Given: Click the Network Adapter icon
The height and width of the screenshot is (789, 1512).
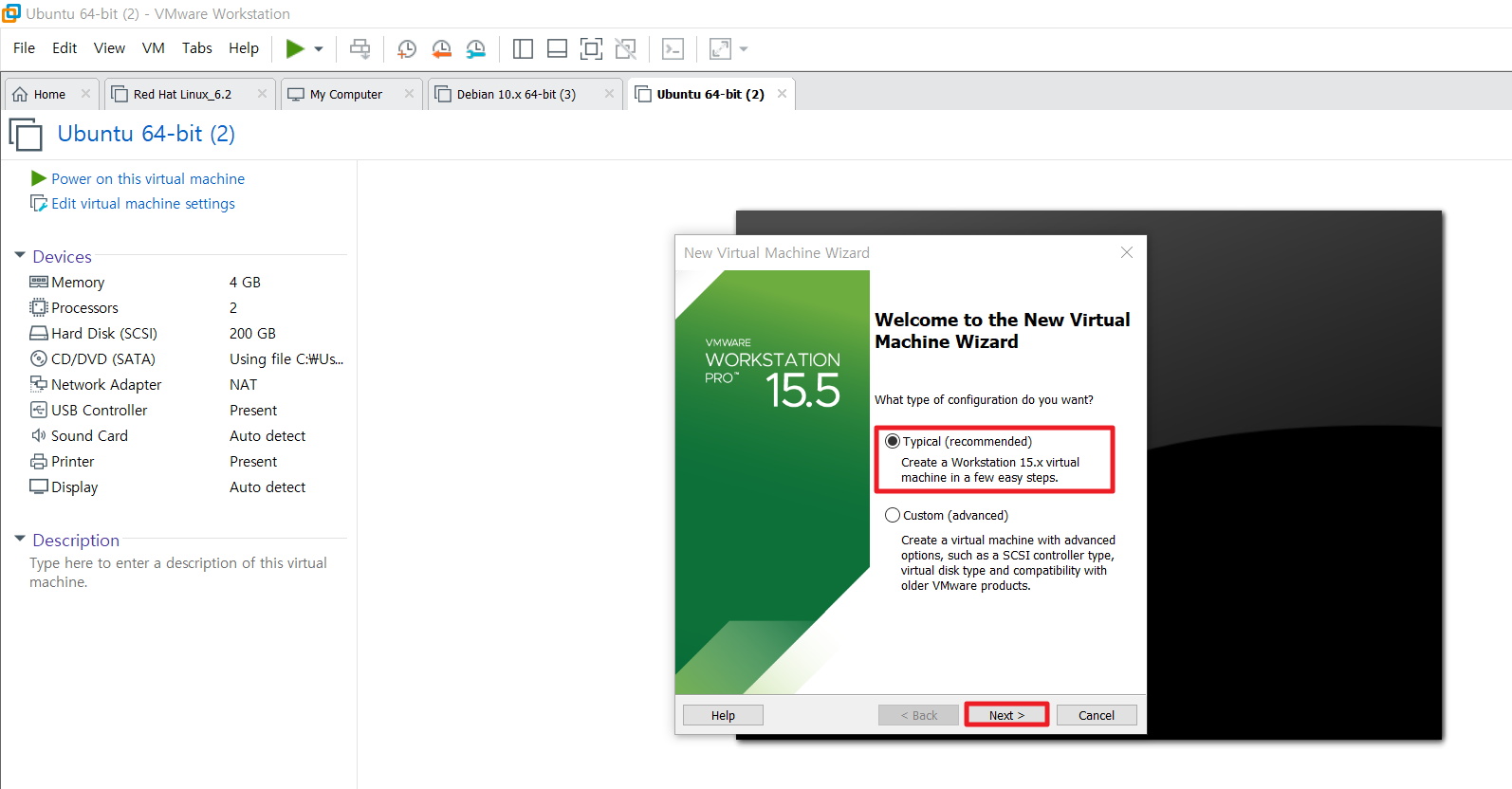Looking at the screenshot, I should 39,384.
